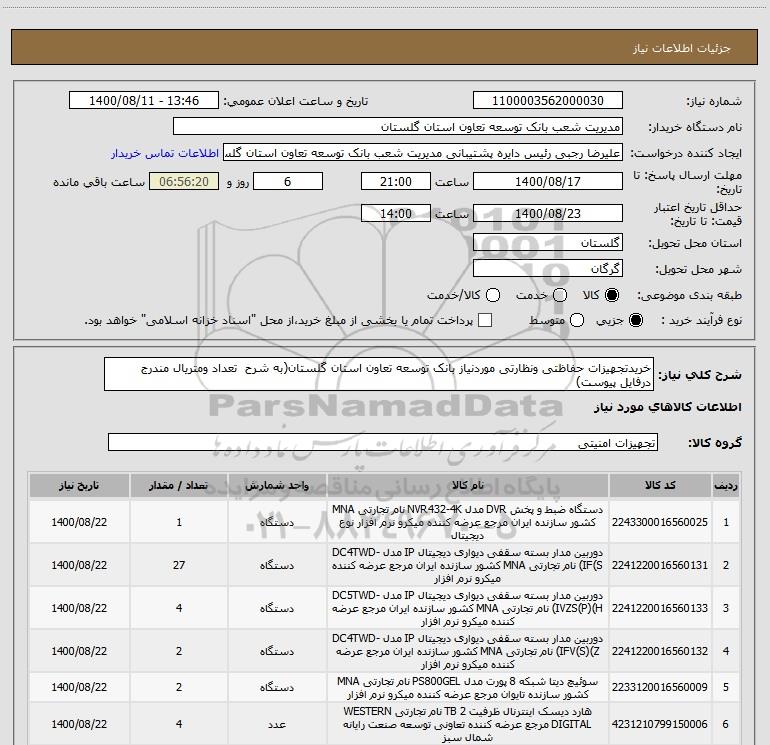Click the remaining days field showing 6
Viewport: 770px width, 745px height.
[288, 181]
